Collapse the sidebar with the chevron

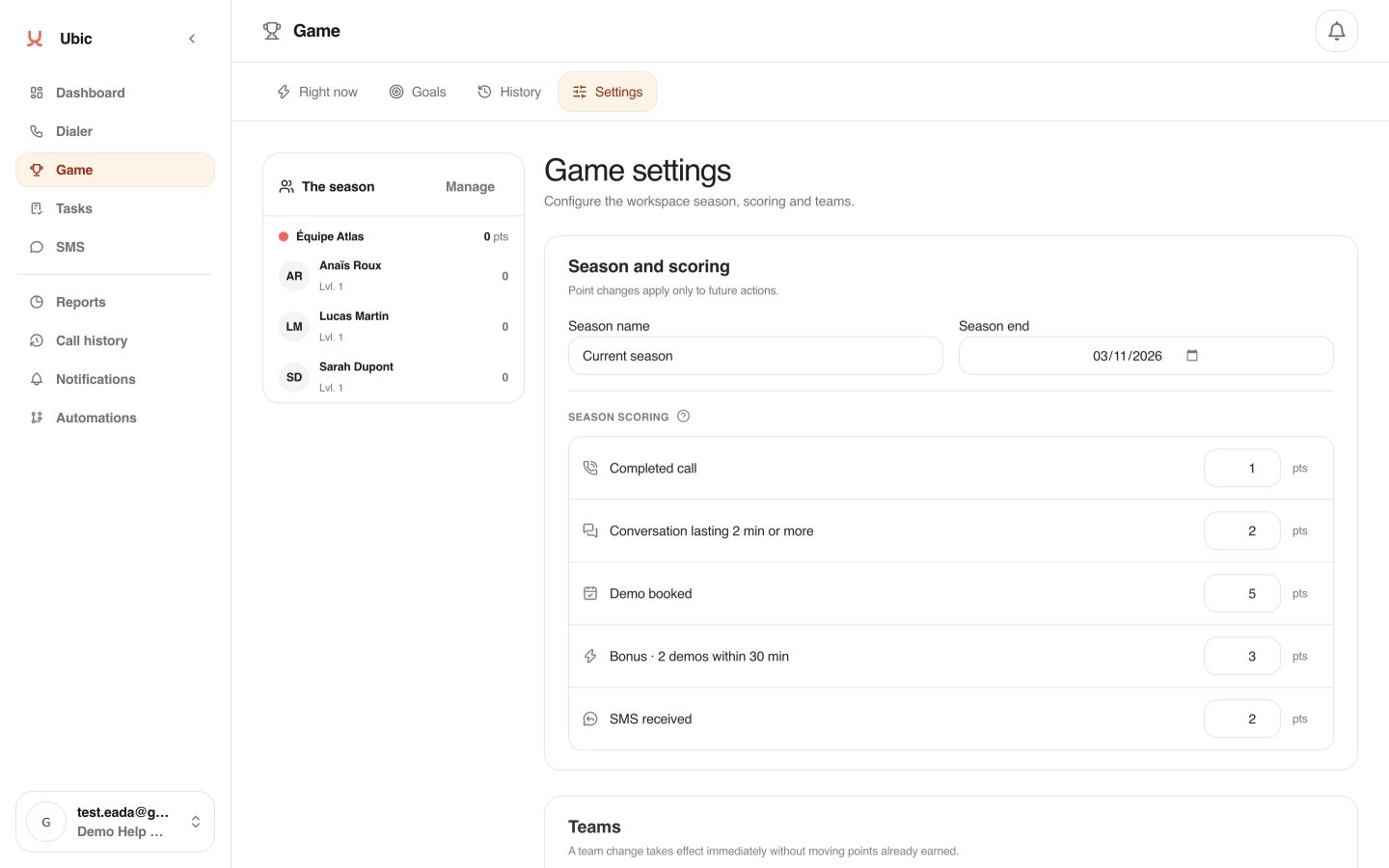(192, 39)
